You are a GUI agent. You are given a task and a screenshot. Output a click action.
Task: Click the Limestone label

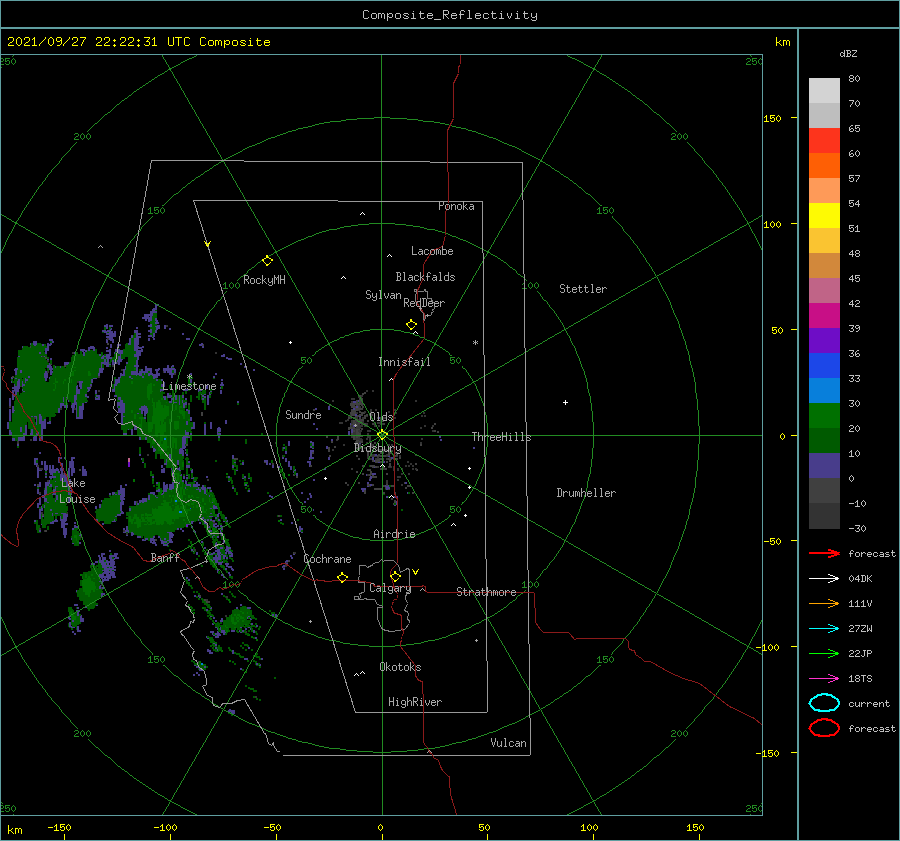pos(189,386)
